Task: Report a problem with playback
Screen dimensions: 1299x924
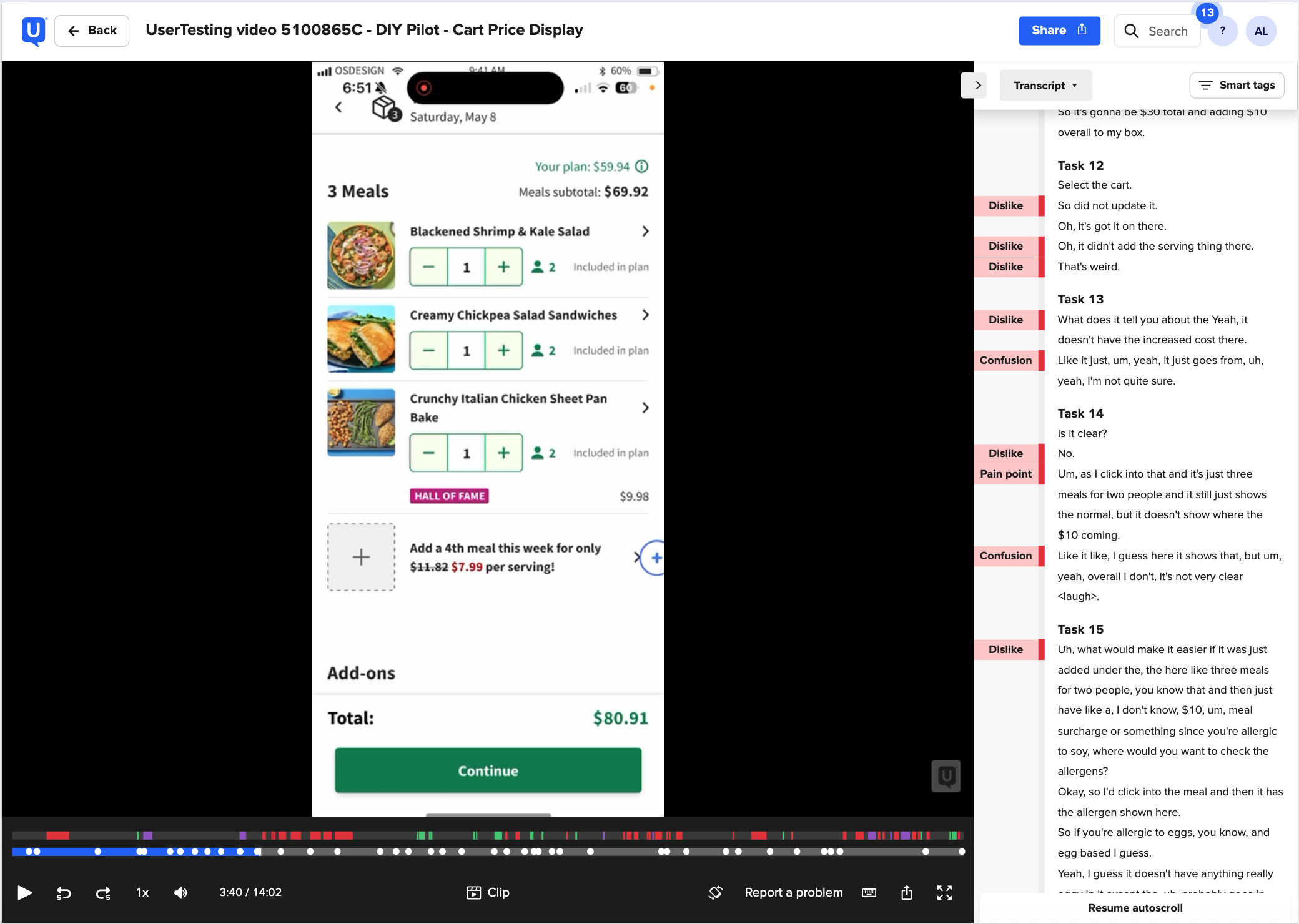Action: point(793,892)
